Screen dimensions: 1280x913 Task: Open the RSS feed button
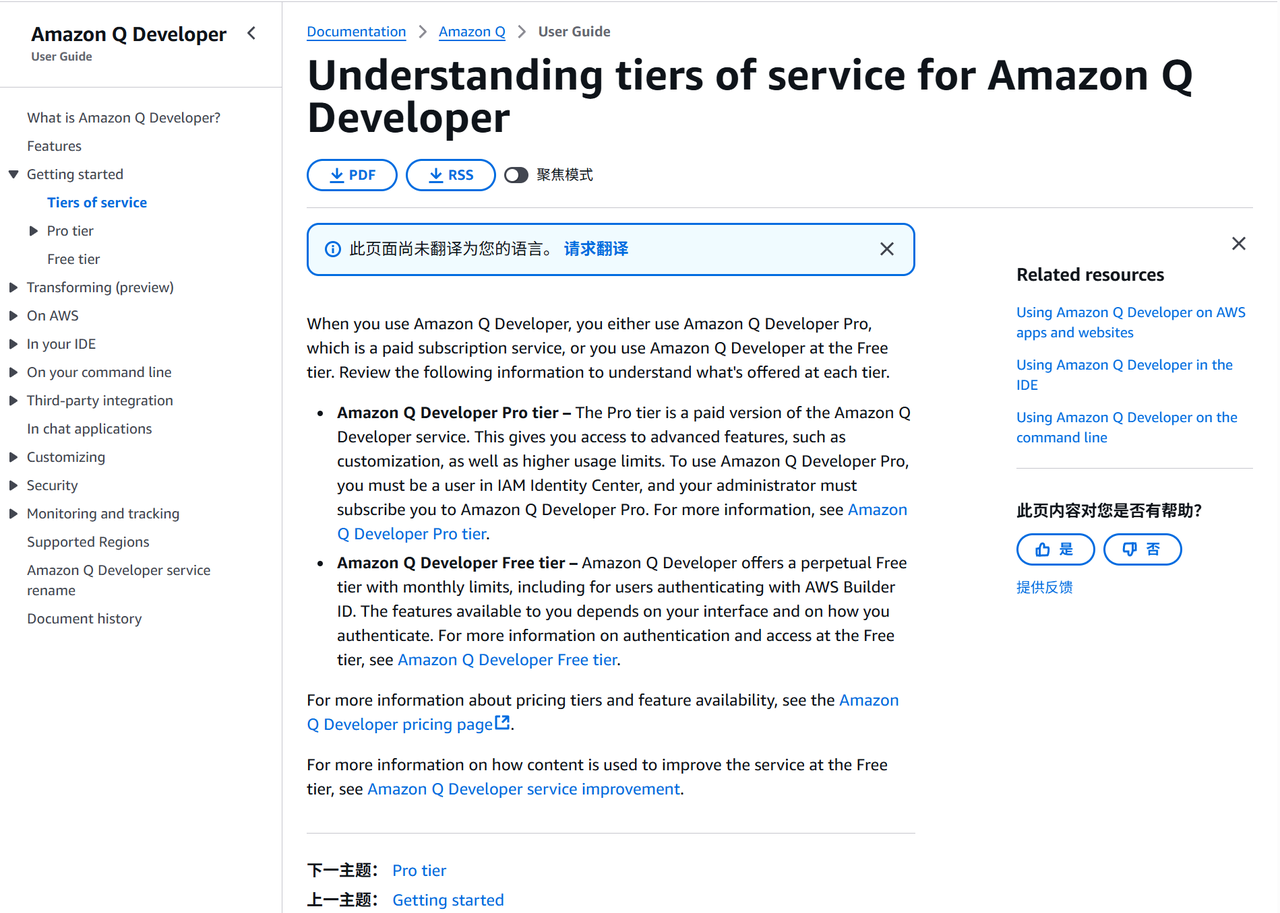[450, 175]
